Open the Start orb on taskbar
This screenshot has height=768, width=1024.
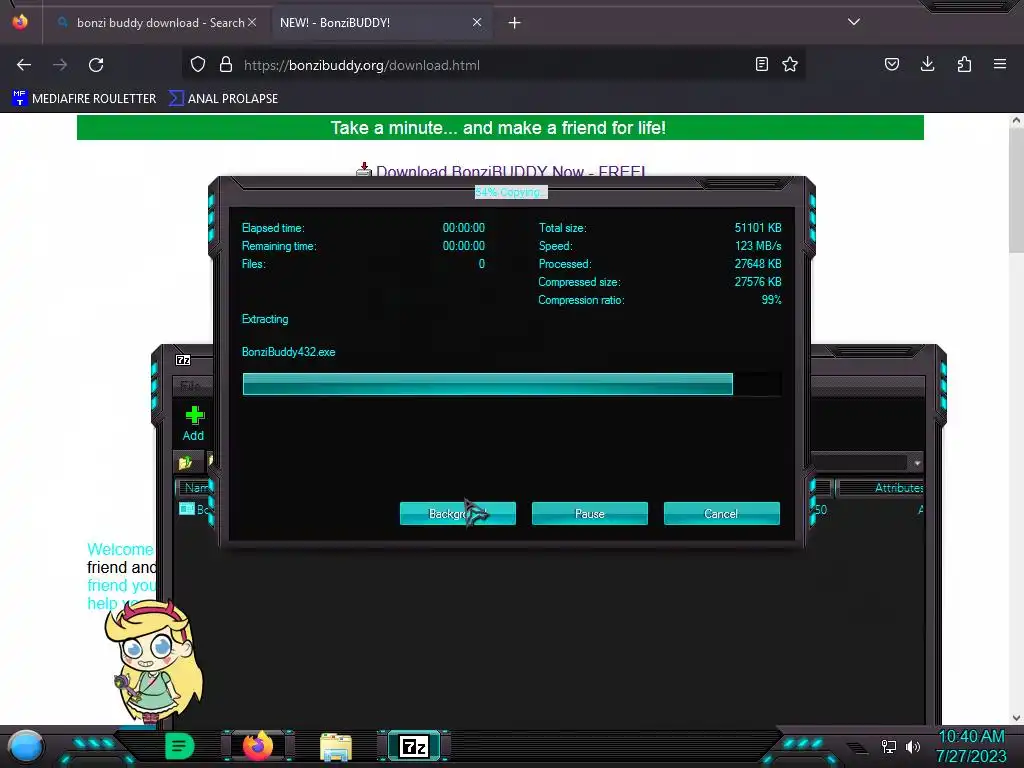(x=25, y=747)
